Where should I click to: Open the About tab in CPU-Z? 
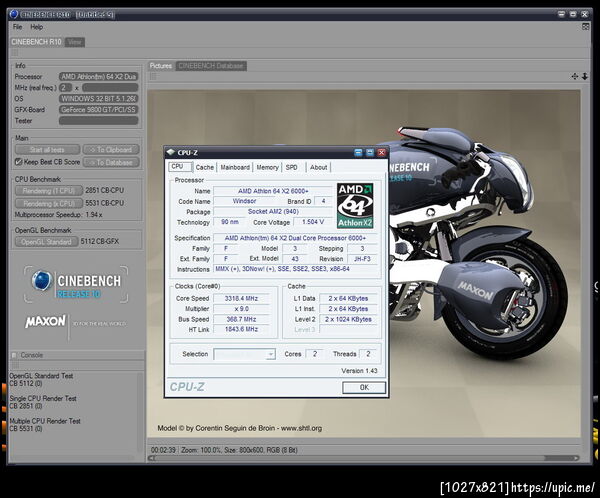pyautogui.click(x=318, y=167)
